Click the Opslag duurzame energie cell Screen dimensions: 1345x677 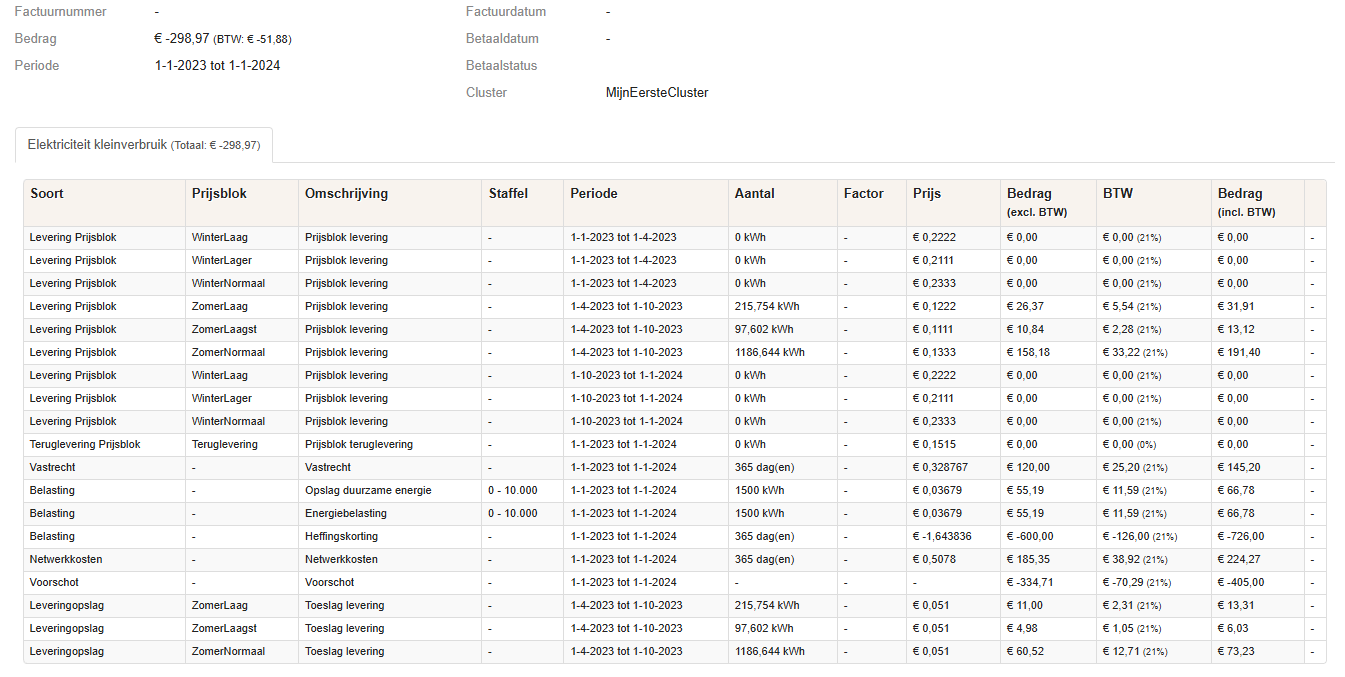click(x=368, y=491)
